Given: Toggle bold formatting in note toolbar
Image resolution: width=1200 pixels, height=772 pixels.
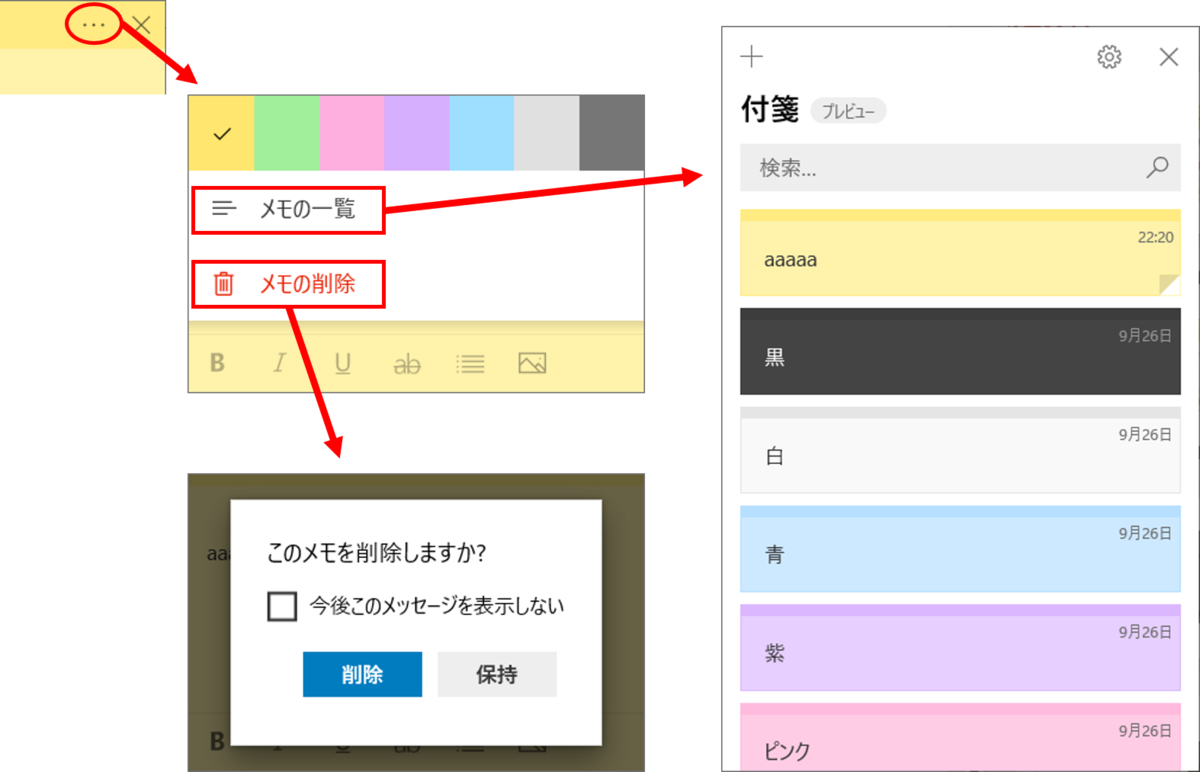Looking at the screenshot, I should [x=217, y=363].
